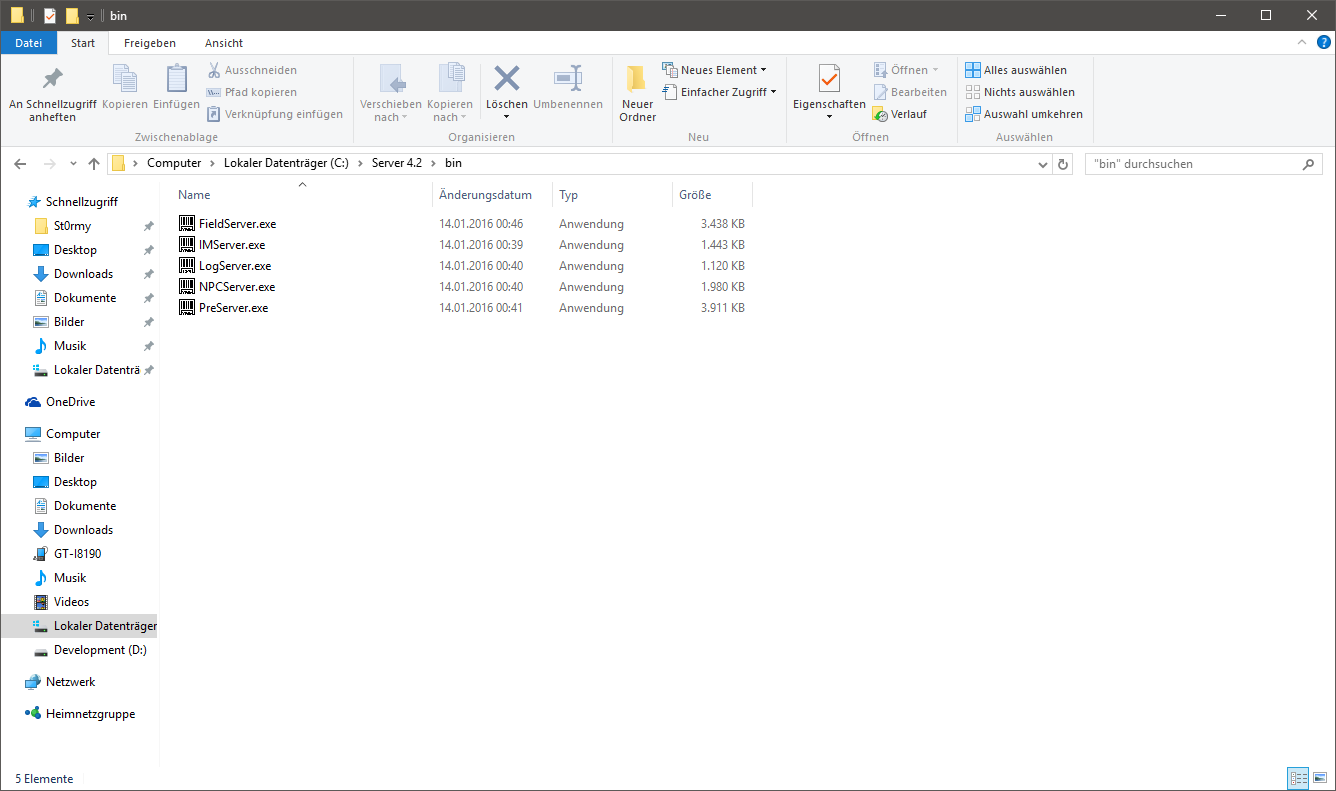Sort by Änderungsdatum column header
1336x791 pixels.
[492, 195]
